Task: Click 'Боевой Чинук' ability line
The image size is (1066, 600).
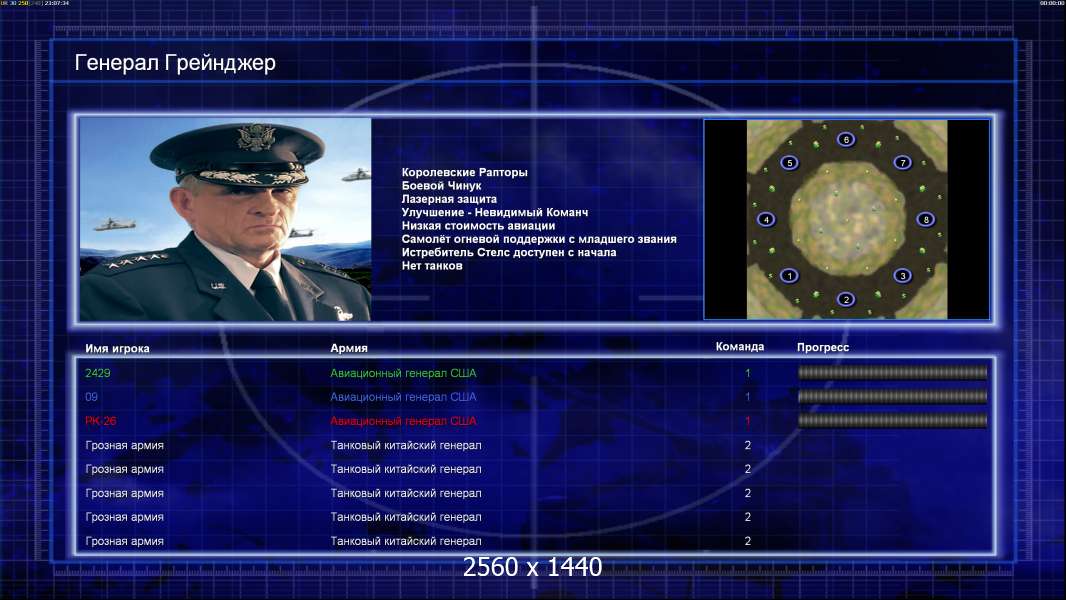Action: coord(441,186)
